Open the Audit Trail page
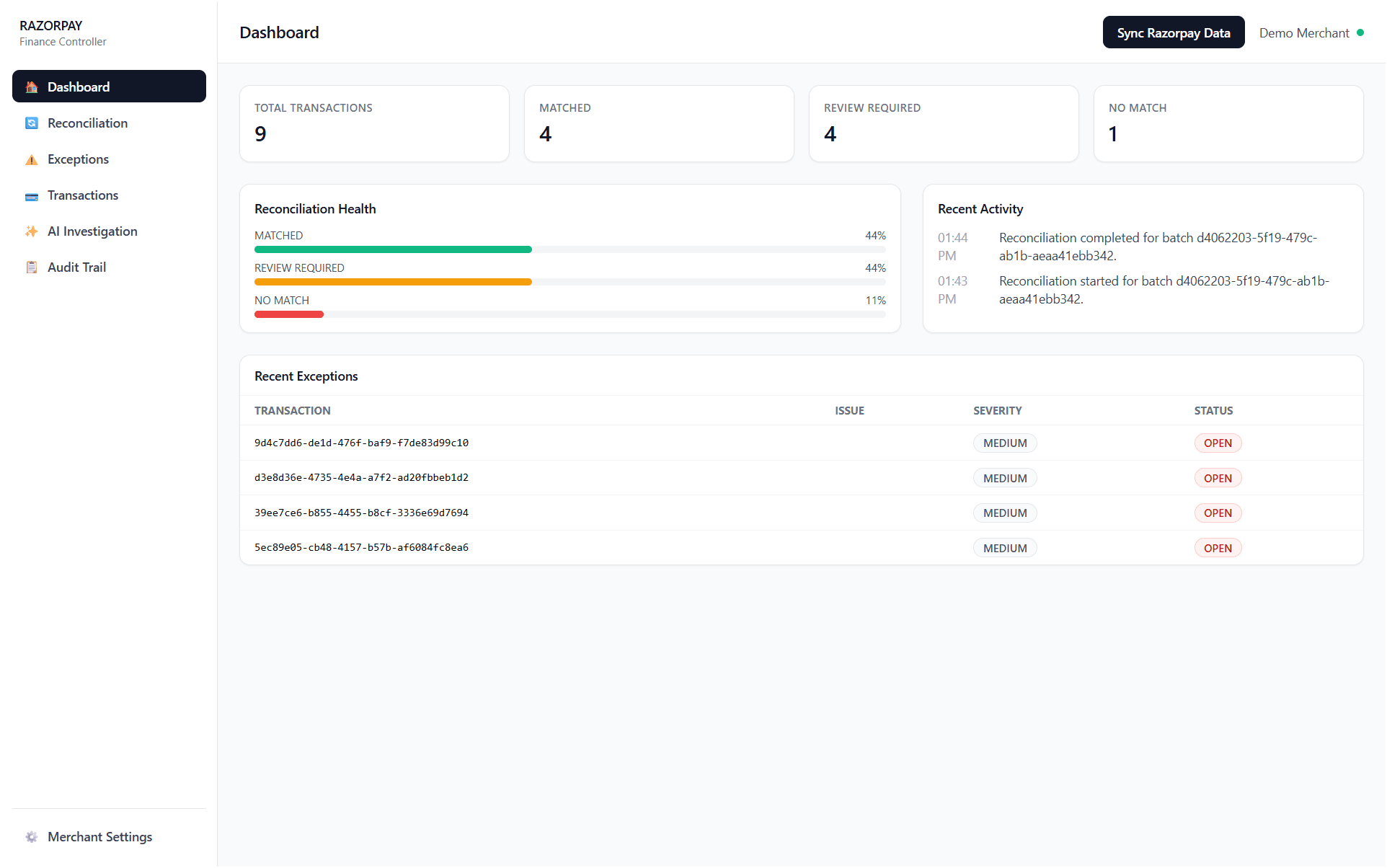1387x868 pixels. 109,267
